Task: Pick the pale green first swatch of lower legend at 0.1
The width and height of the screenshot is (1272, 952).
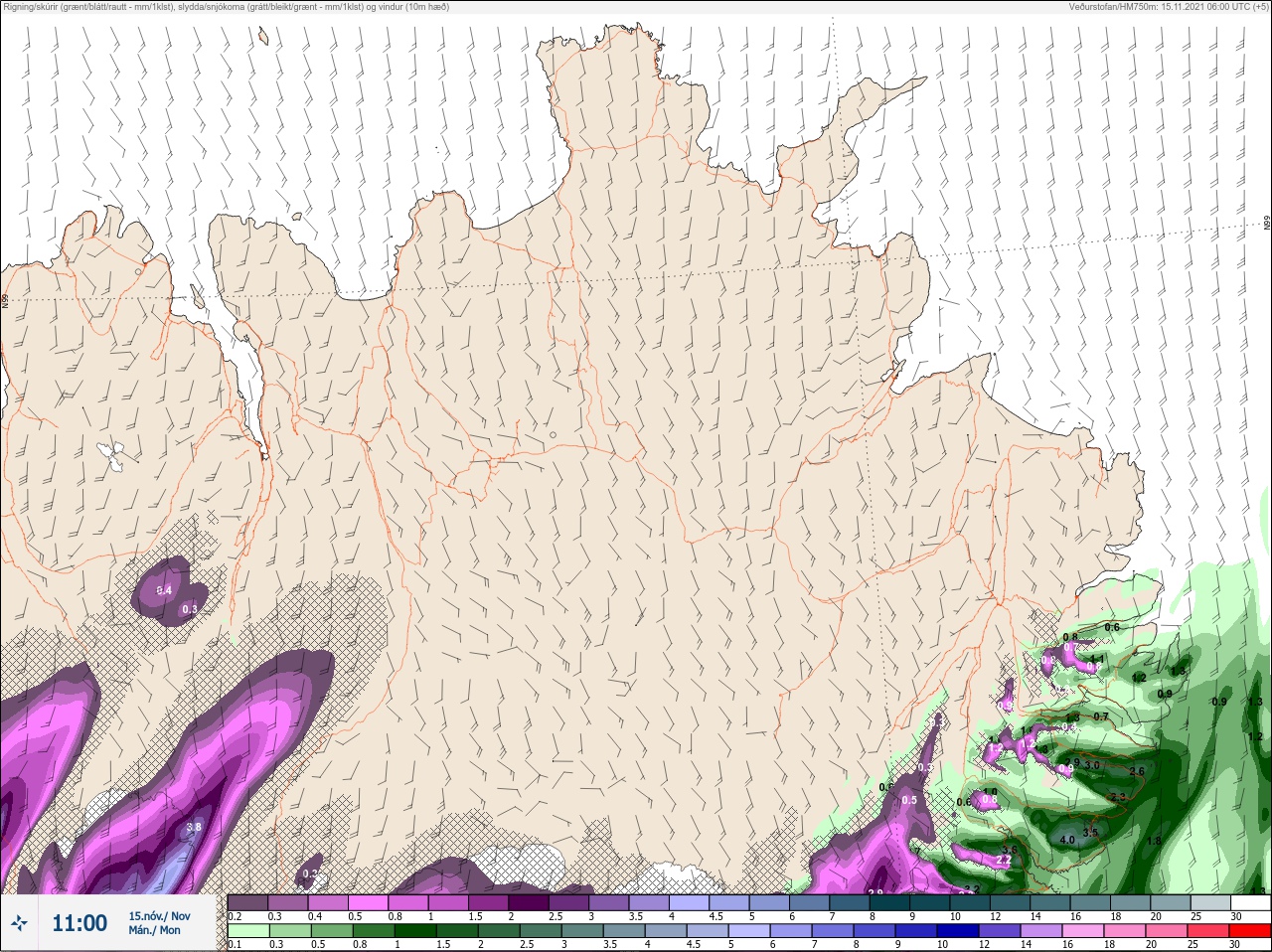Action: pyautogui.click(x=247, y=931)
